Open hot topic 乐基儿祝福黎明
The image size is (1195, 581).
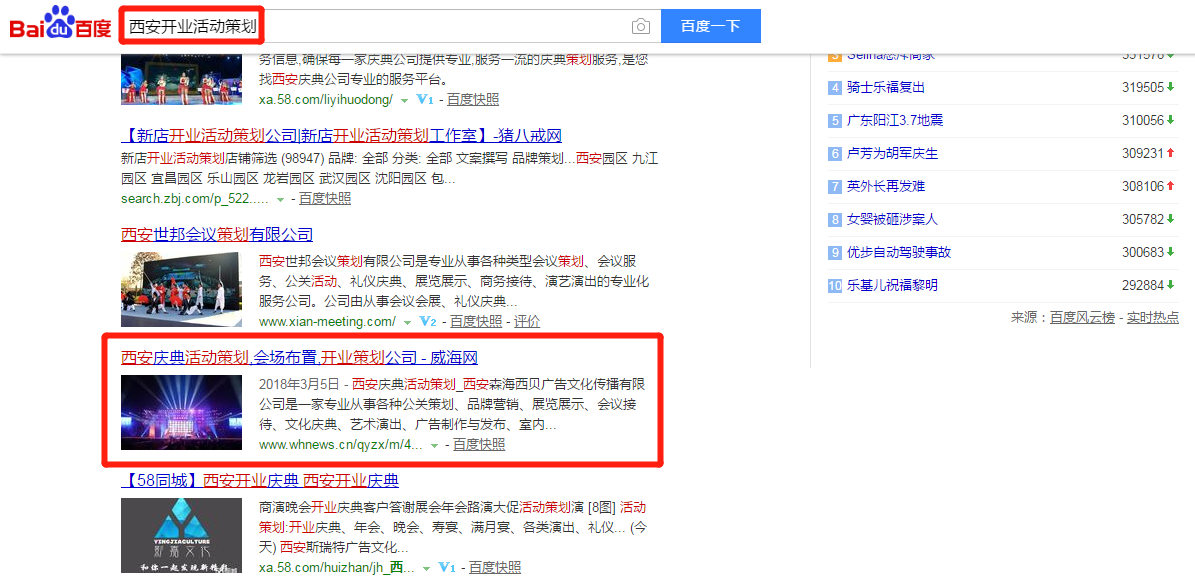(x=892, y=285)
